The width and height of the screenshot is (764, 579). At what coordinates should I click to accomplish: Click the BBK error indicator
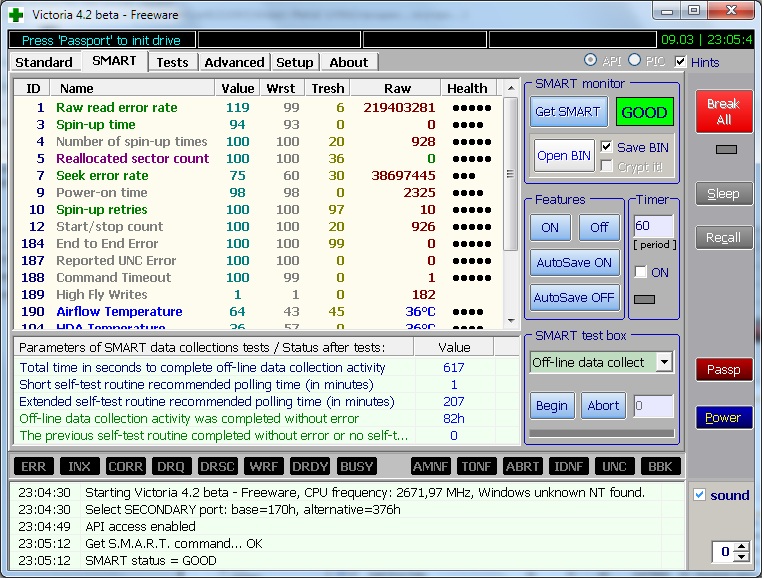tap(661, 467)
